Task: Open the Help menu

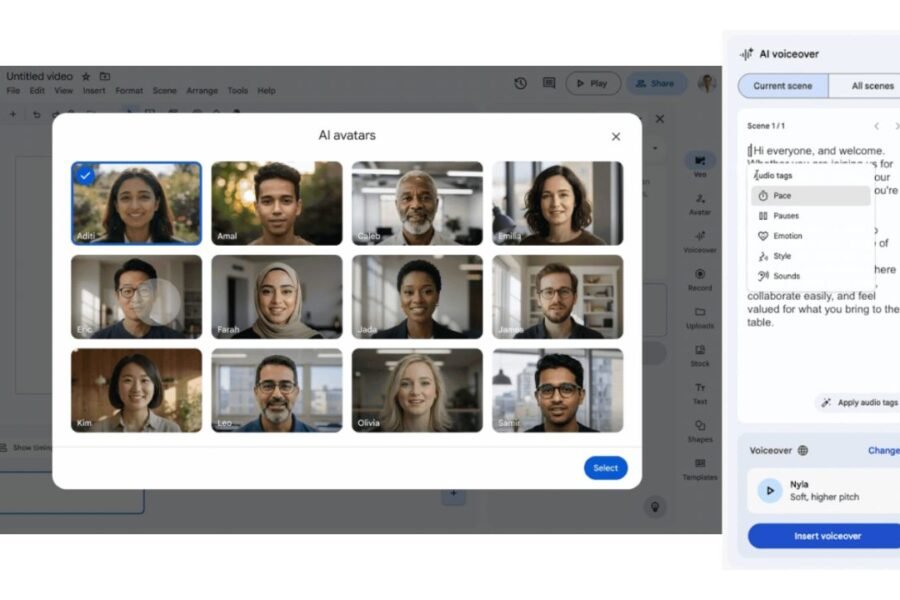Action: [266, 91]
